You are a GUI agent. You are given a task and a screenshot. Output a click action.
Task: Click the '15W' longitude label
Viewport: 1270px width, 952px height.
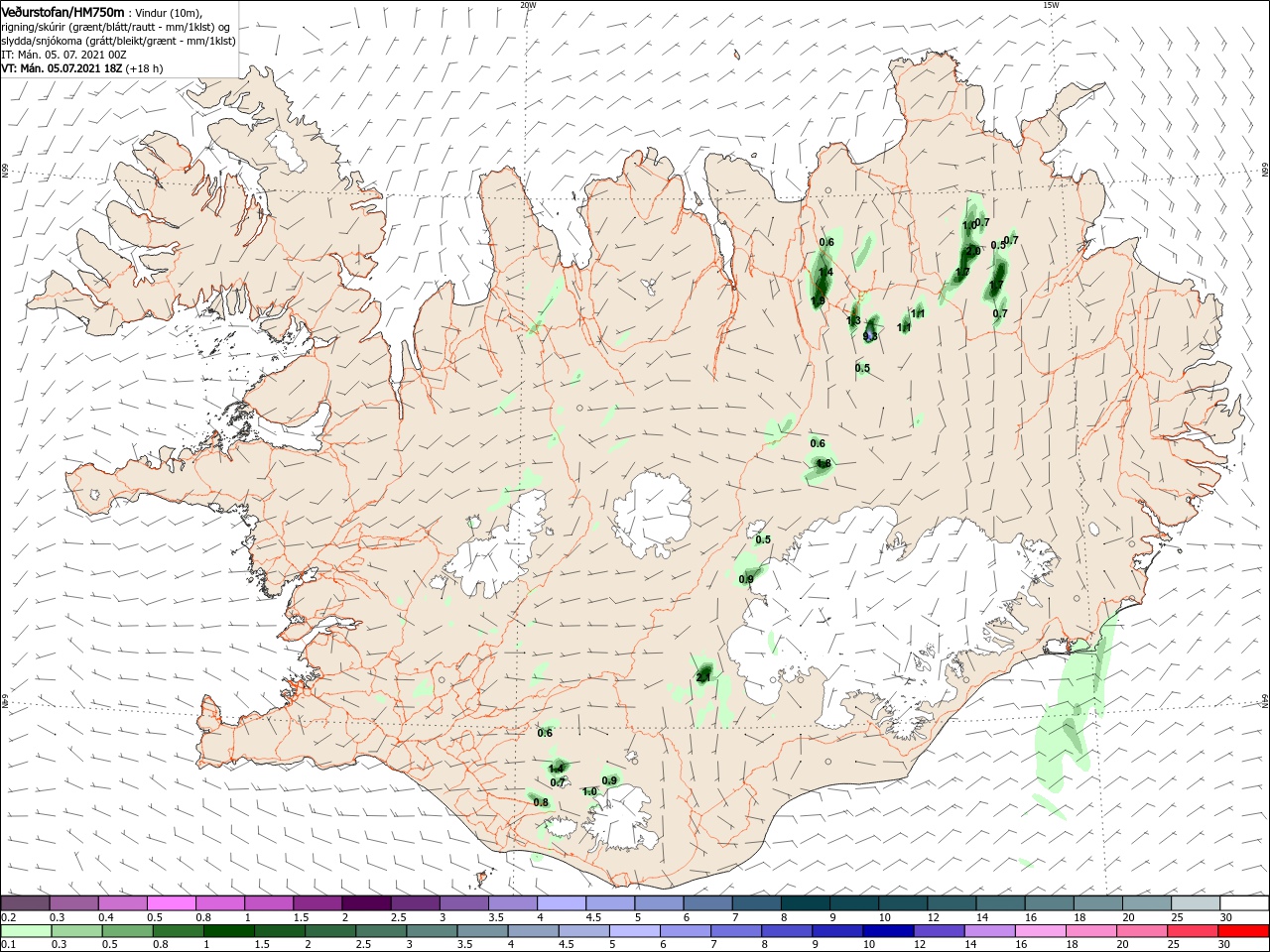[x=1051, y=5]
